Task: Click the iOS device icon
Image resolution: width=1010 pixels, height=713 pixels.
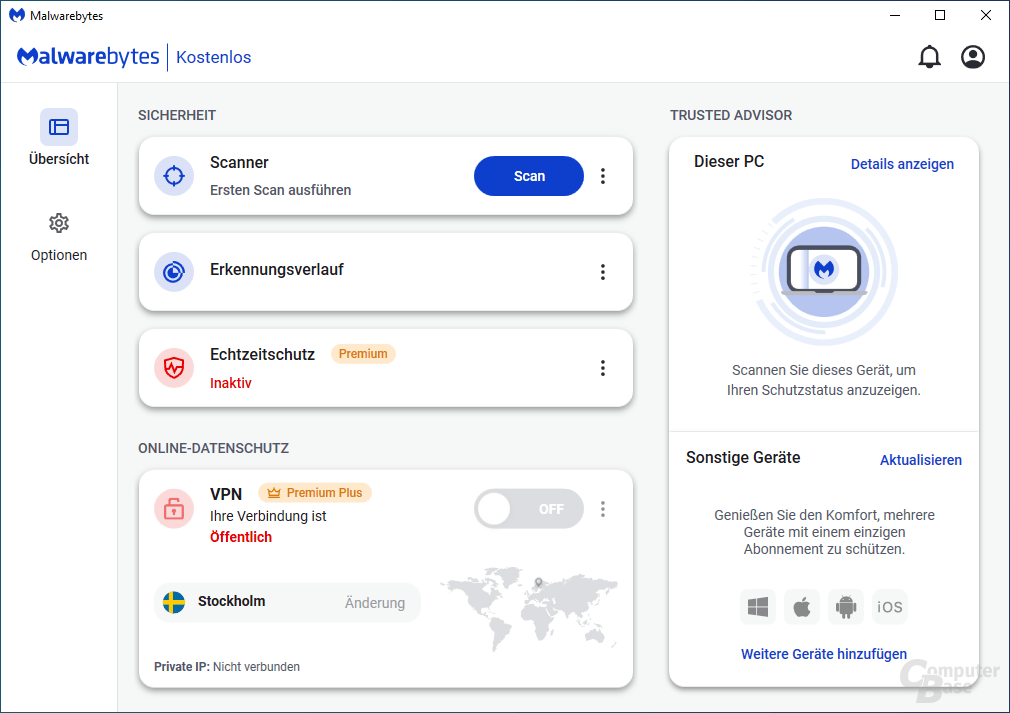Action: 890,607
